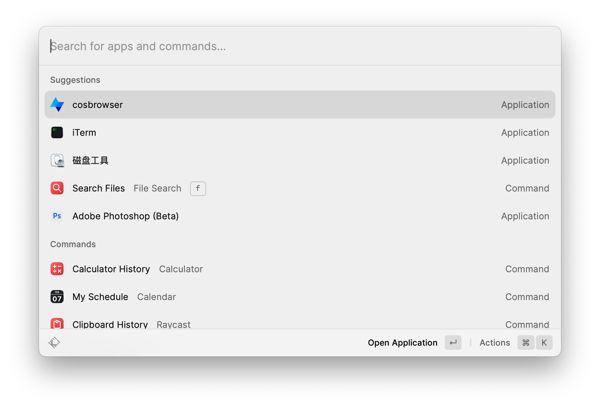The height and width of the screenshot is (408, 600).
Task: Click the Calculator History icon
Action: (x=57, y=269)
